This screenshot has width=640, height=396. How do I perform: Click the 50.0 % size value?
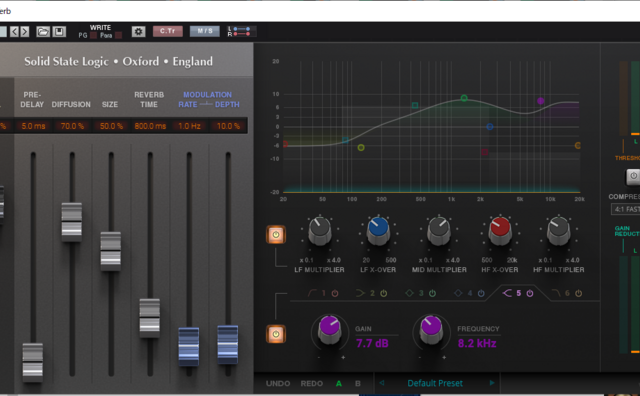tap(111, 126)
